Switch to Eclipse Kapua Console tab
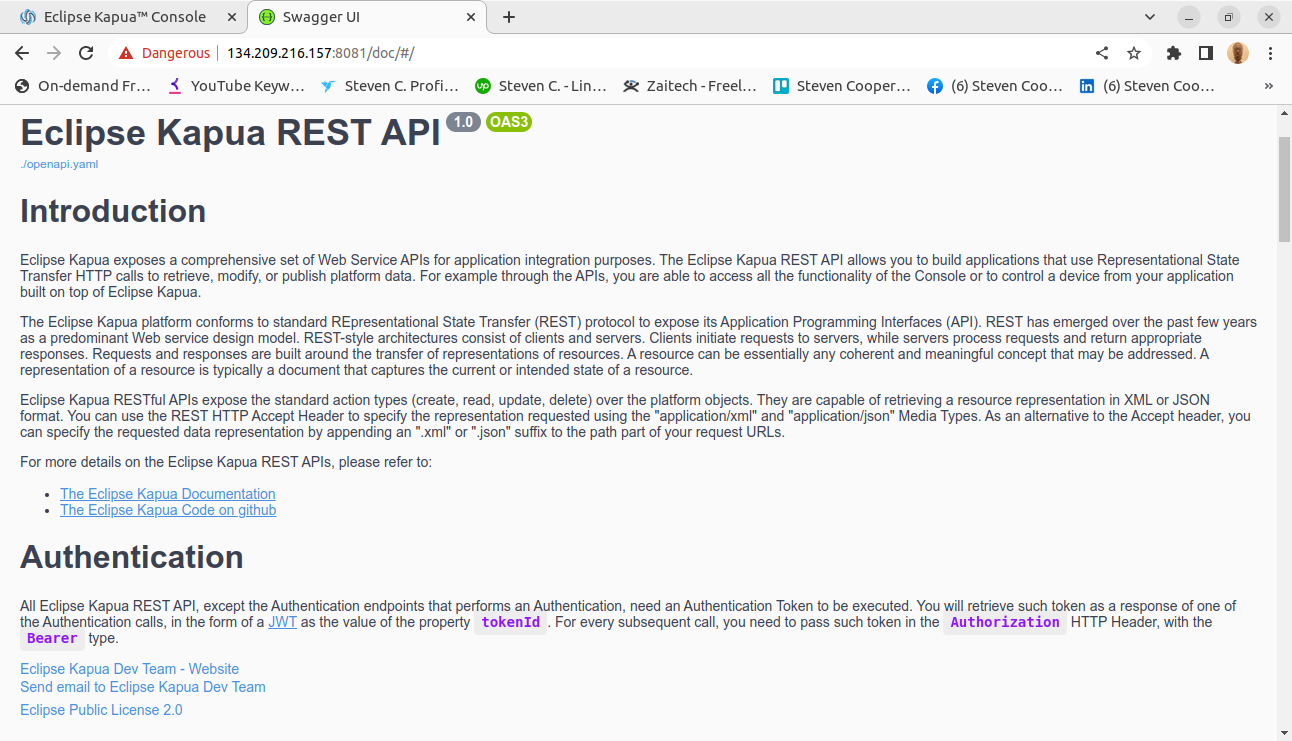The height and width of the screenshot is (741, 1292). point(124,17)
